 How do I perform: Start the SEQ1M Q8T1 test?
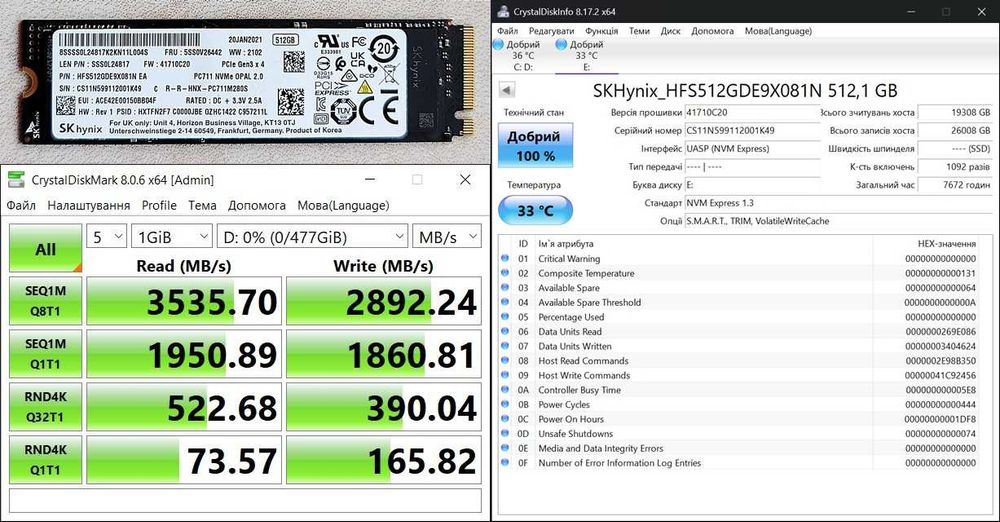pos(45,301)
